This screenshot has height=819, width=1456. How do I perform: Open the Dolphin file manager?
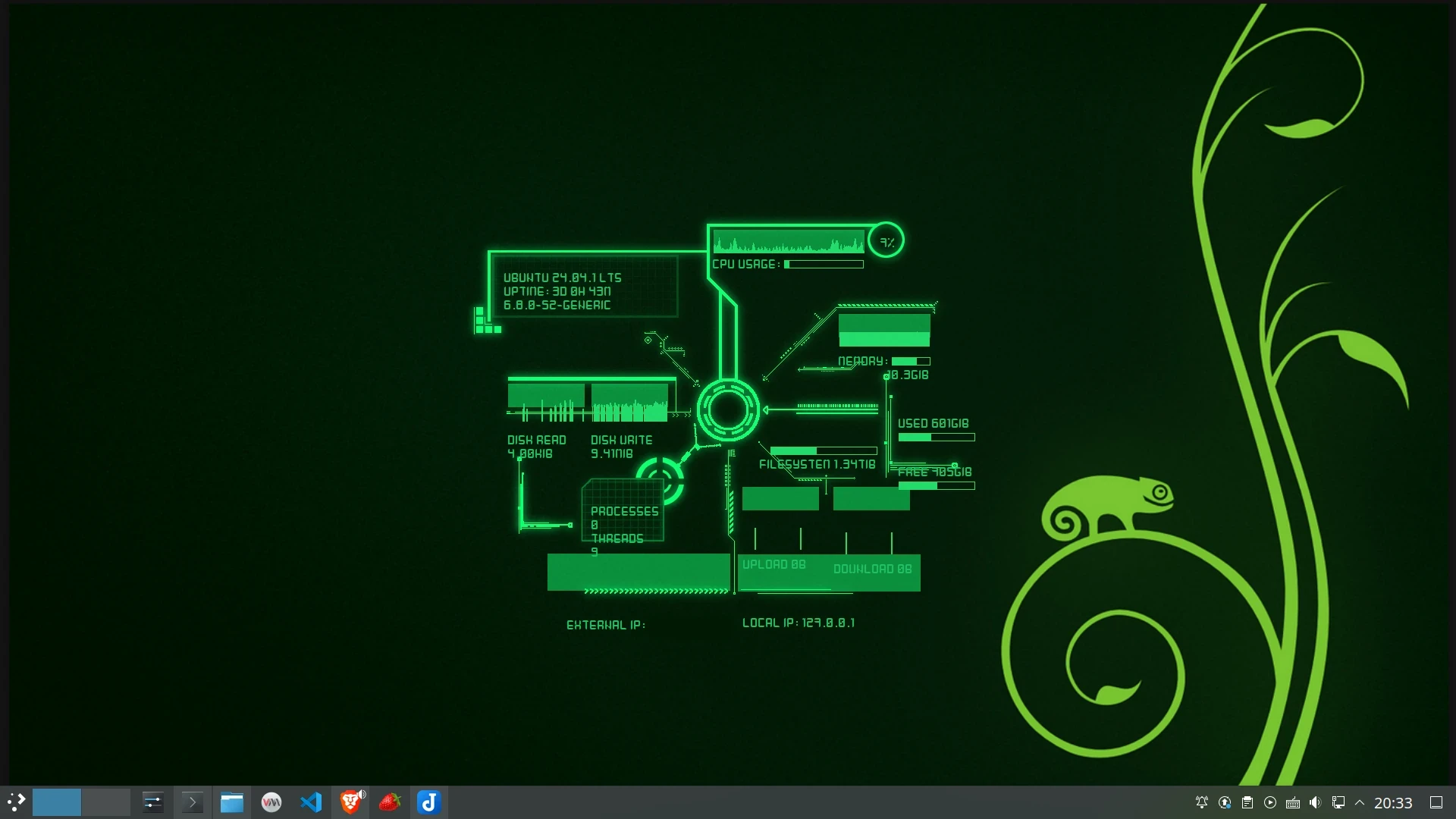[232, 802]
